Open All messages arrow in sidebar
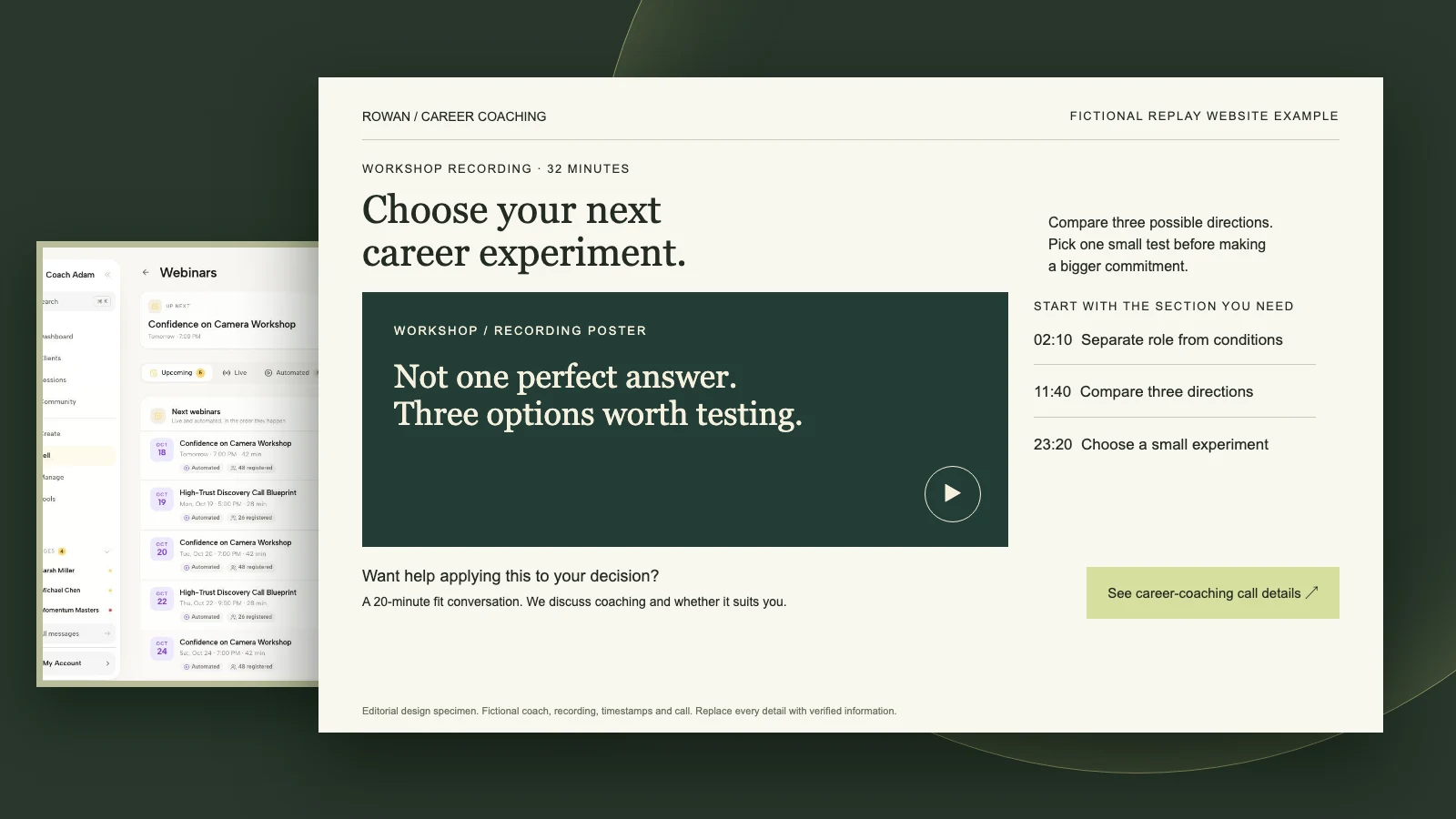Screen dimensions: 1456x819 107,633
